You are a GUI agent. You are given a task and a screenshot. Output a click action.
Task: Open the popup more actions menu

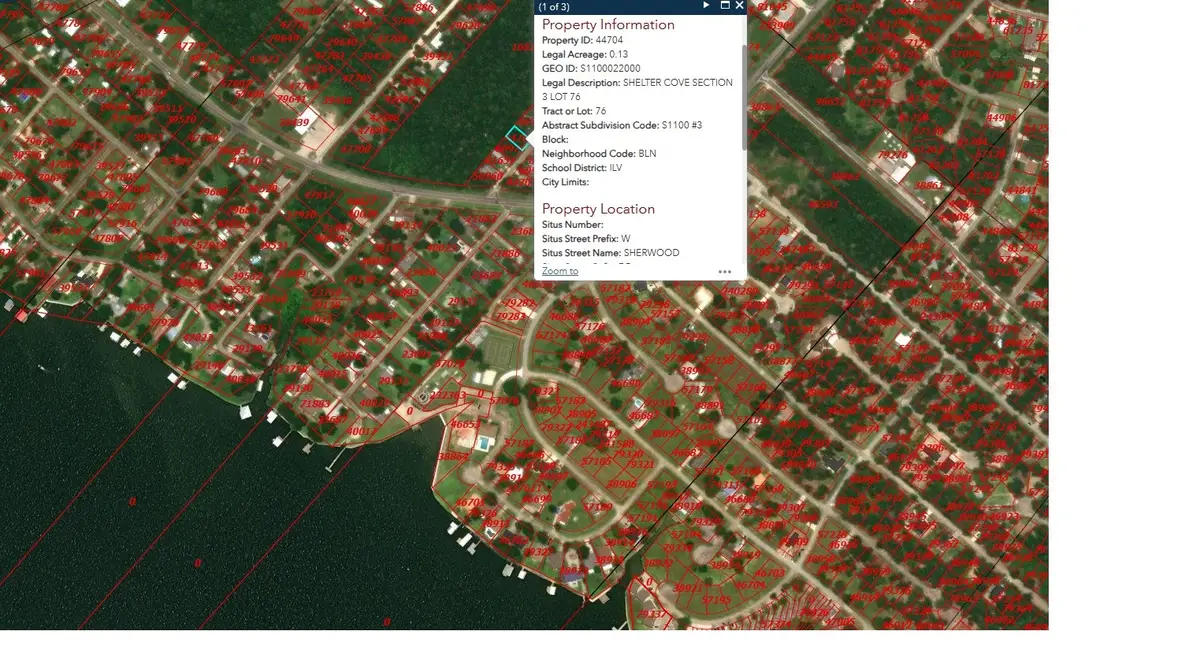[725, 272]
